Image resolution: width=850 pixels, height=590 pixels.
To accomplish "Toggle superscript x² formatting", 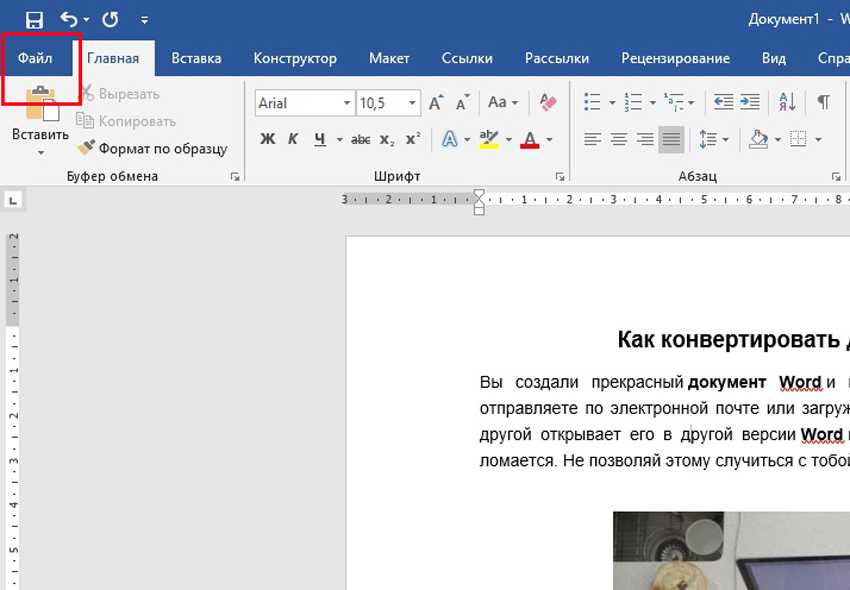I will coord(413,139).
